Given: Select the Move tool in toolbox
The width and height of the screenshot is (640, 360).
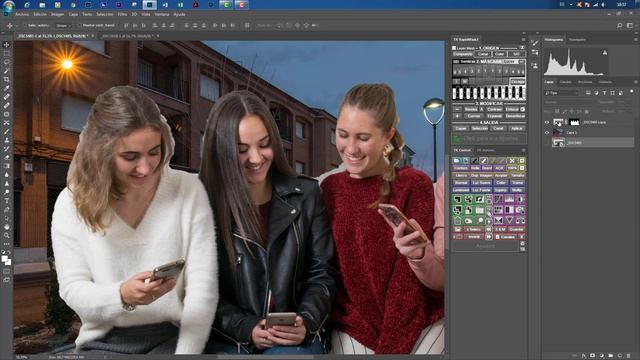Looking at the screenshot, I should 7,44.
